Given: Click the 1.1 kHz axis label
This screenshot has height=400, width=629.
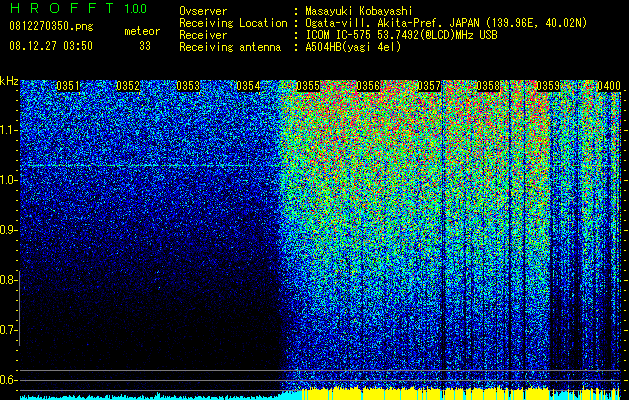Looking at the screenshot, I should tap(8, 130).
